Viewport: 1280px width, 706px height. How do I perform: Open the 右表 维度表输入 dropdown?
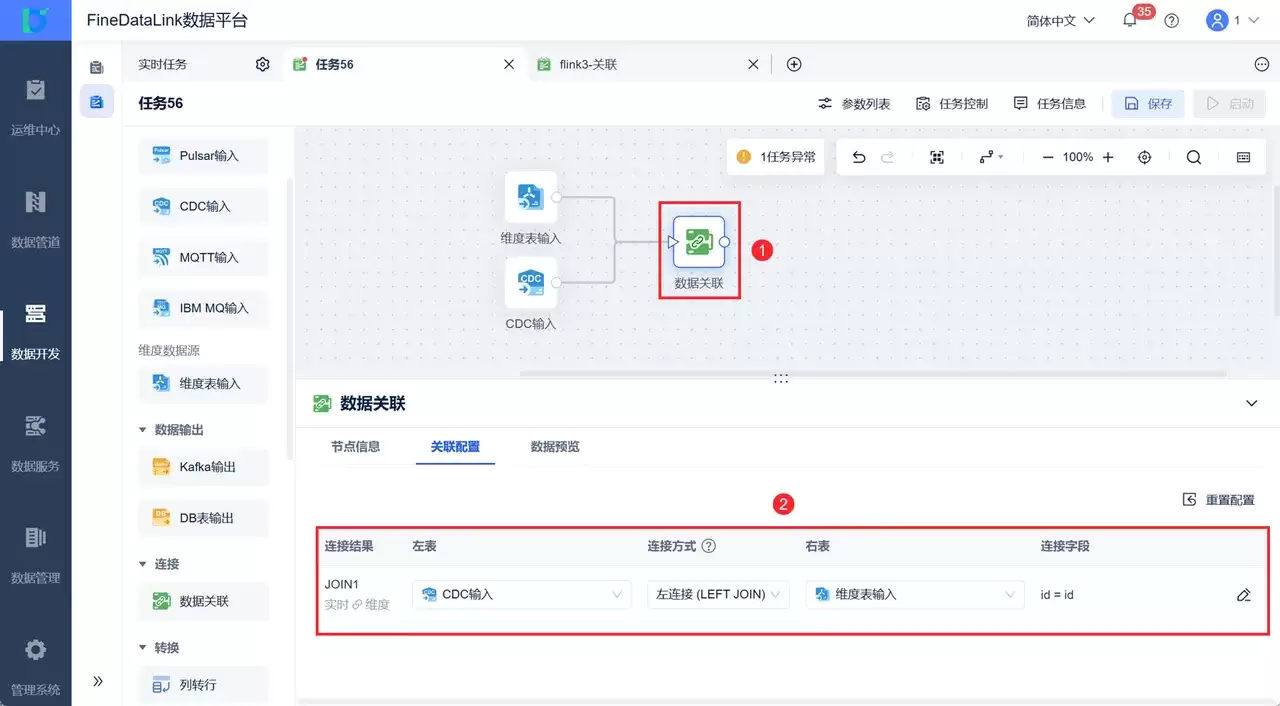tap(915, 594)
